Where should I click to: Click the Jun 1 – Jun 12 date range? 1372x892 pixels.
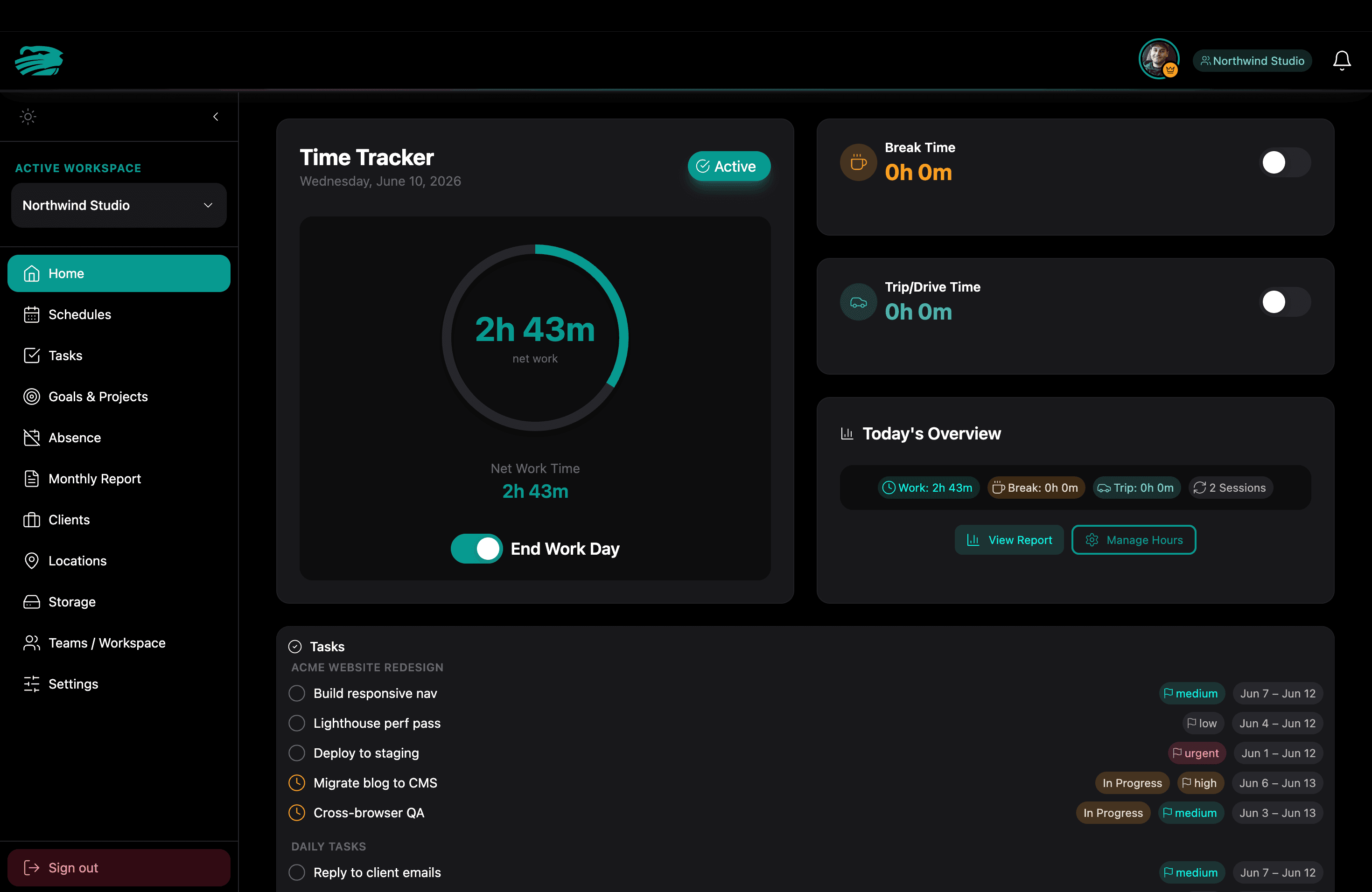1278,753
